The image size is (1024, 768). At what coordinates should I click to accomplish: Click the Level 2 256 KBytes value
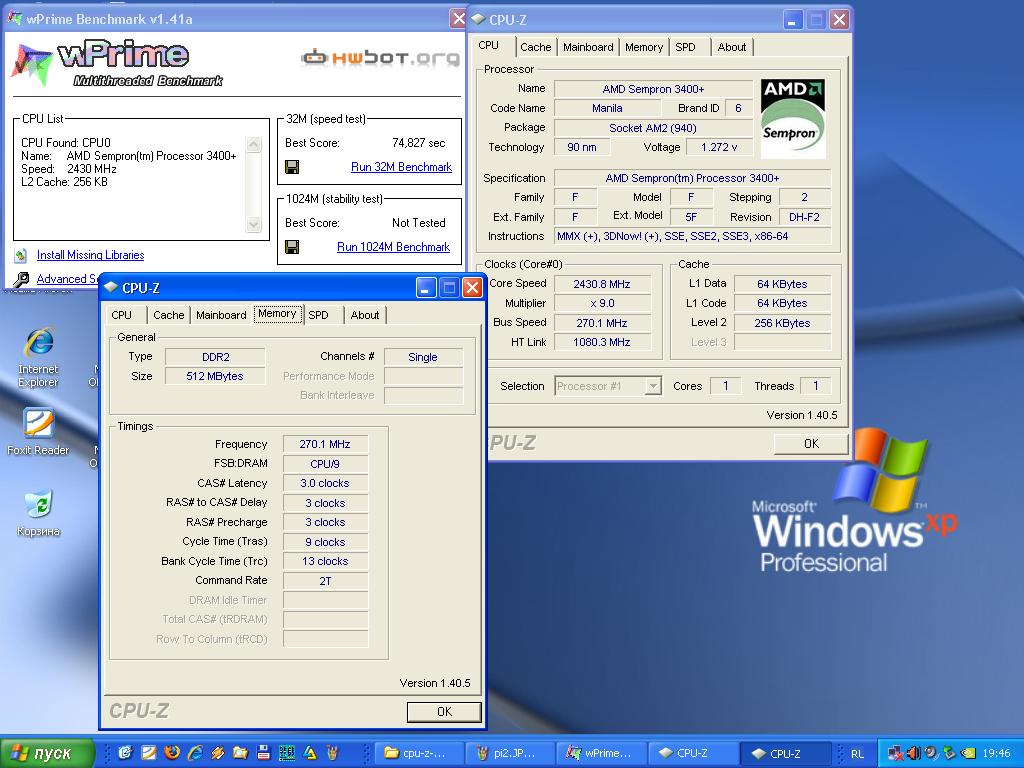(782, 323)
